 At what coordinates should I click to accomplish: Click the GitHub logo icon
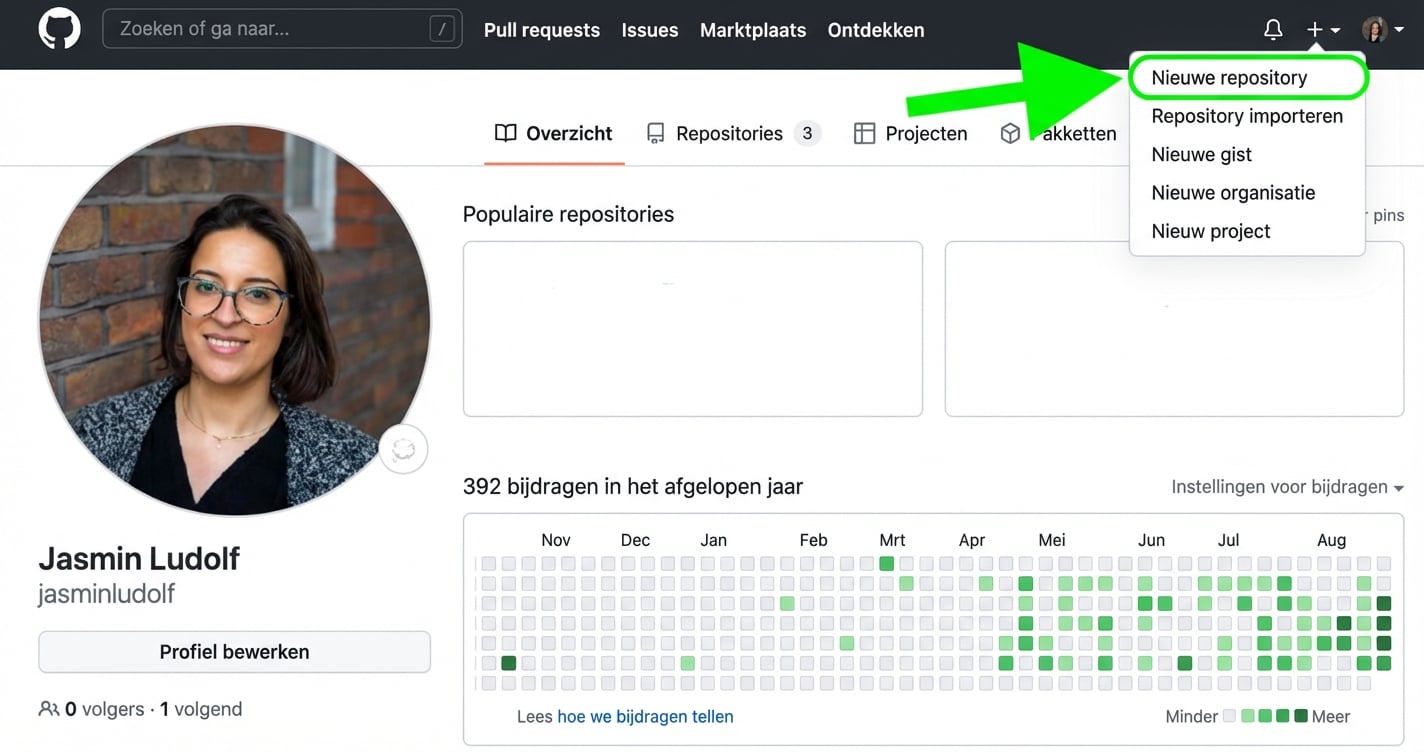pyautogui.click(x=59, y=28)
